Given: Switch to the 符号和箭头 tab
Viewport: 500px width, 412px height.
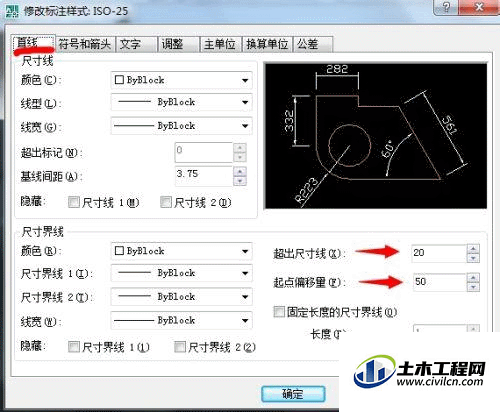Looking at the screenshot, I should point(85,44).
